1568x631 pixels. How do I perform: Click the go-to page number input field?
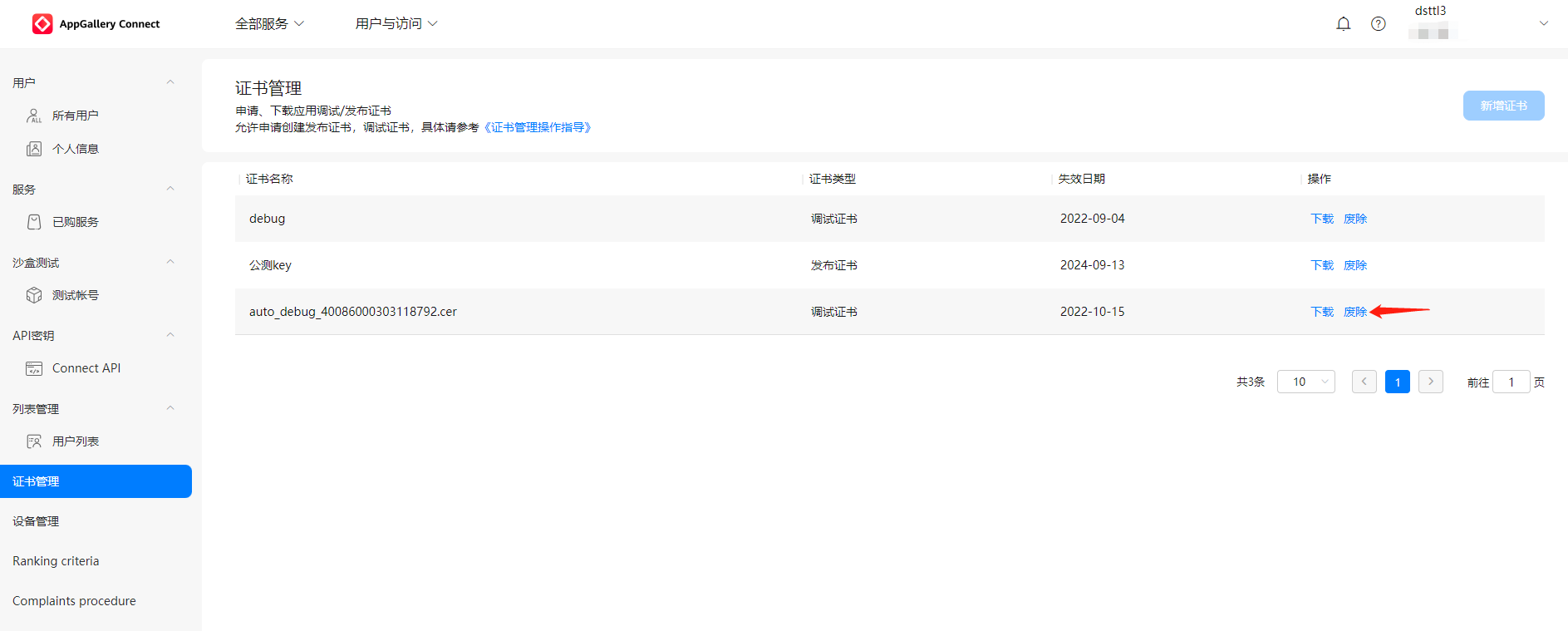pyautogui.click(x=1511, y=382)
